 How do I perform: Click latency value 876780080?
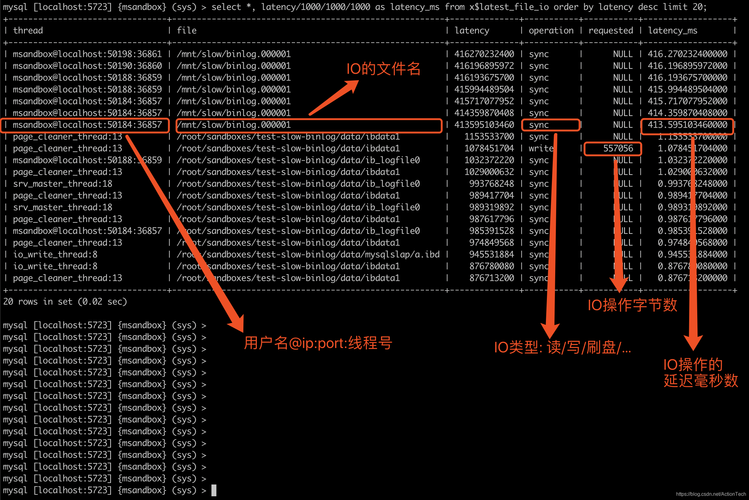click(492, 266)
